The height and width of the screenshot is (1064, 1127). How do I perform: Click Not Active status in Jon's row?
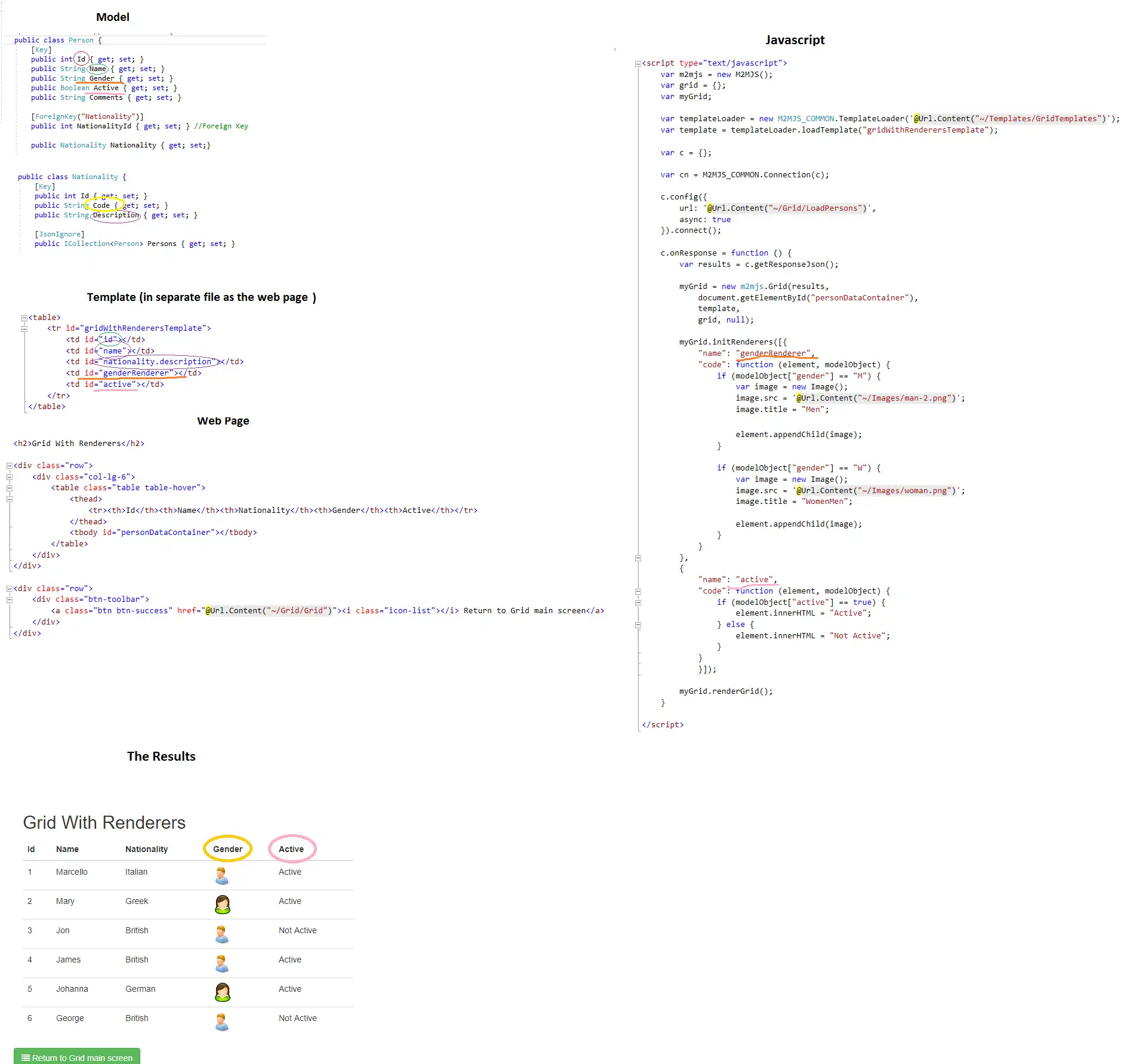coord(298,930)
